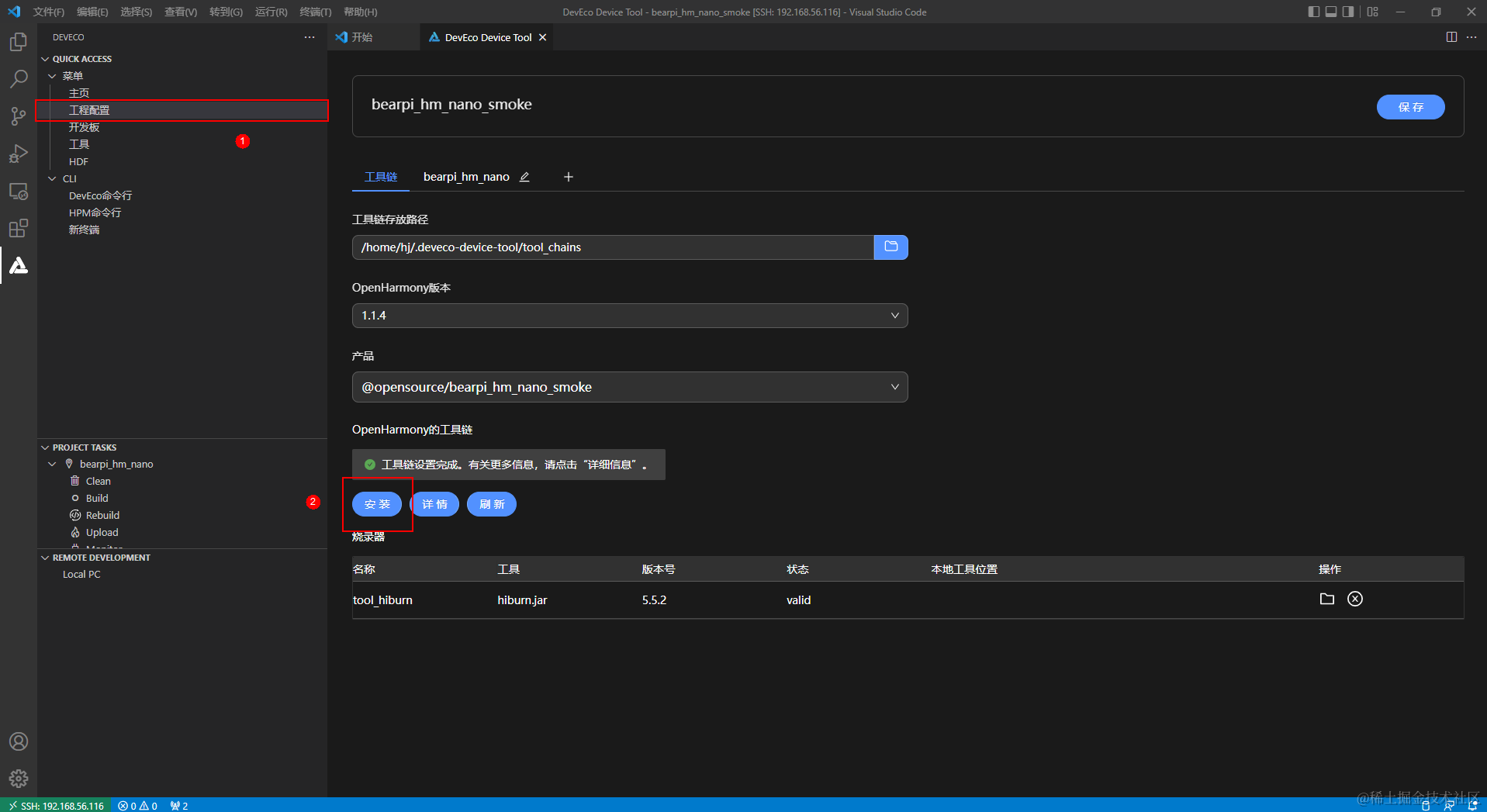The image size is (1487, 812).
Task: Open the Search view in activity bar
Action: (19, 78)
